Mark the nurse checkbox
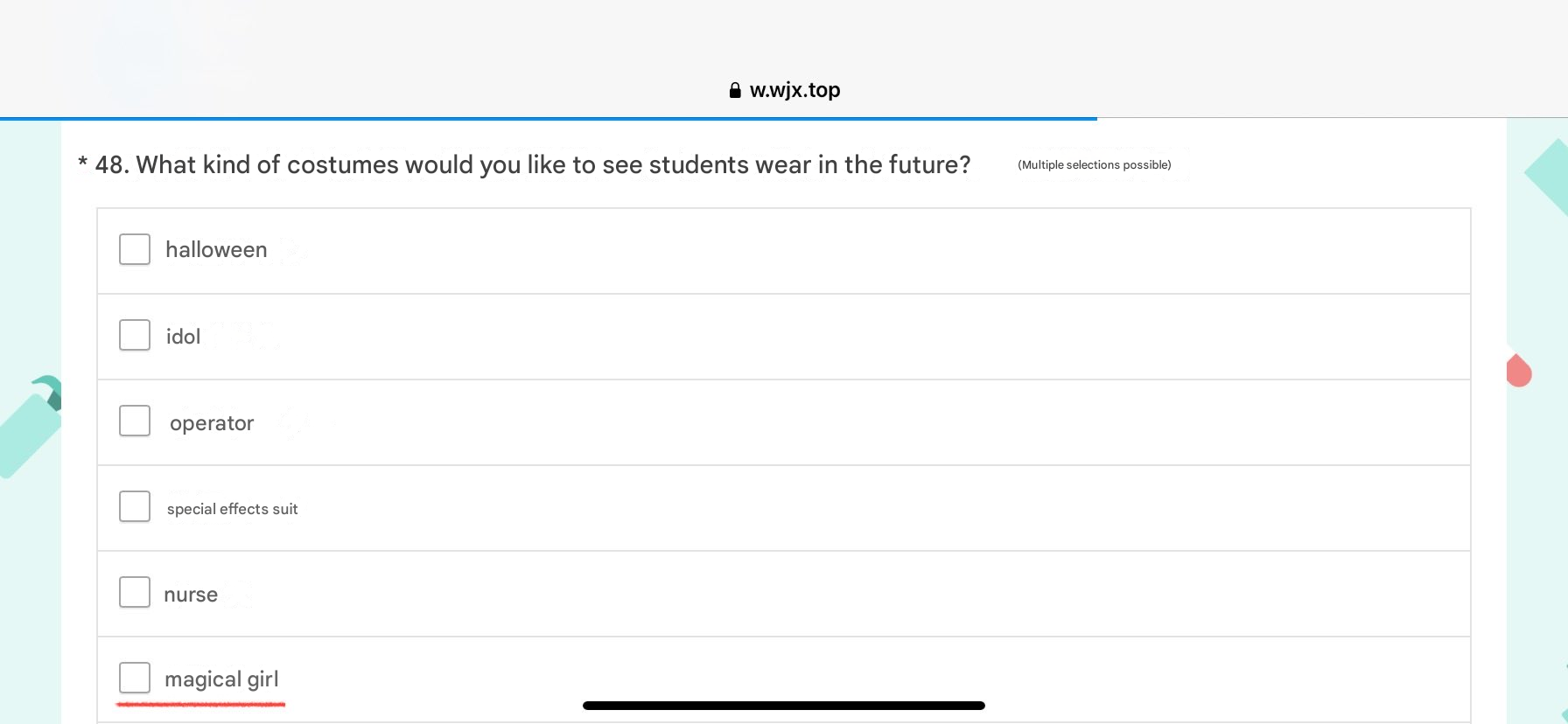The width and height of the screenshot is (1568, 724). (135, 592)
